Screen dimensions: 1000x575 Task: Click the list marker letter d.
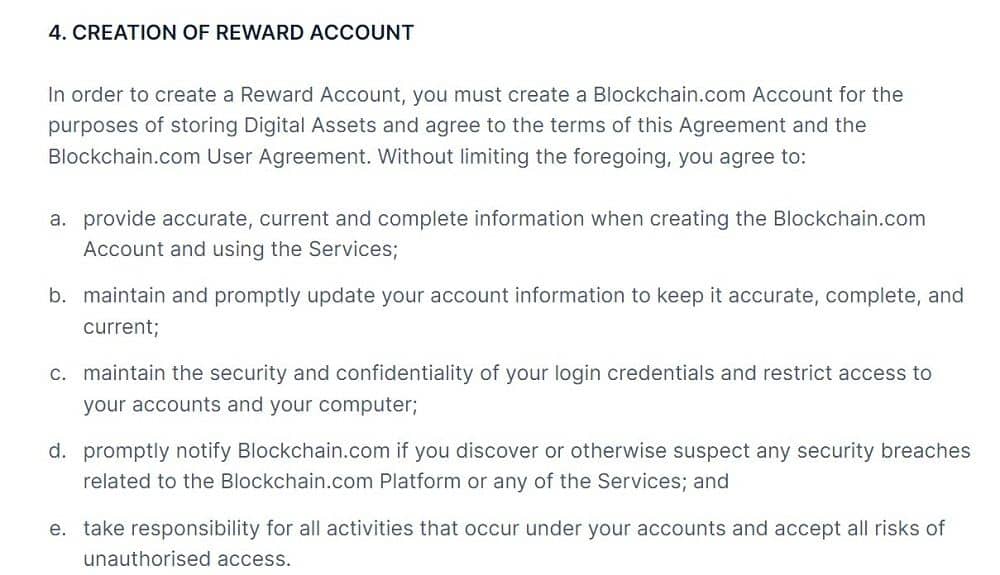click(57, 451)
